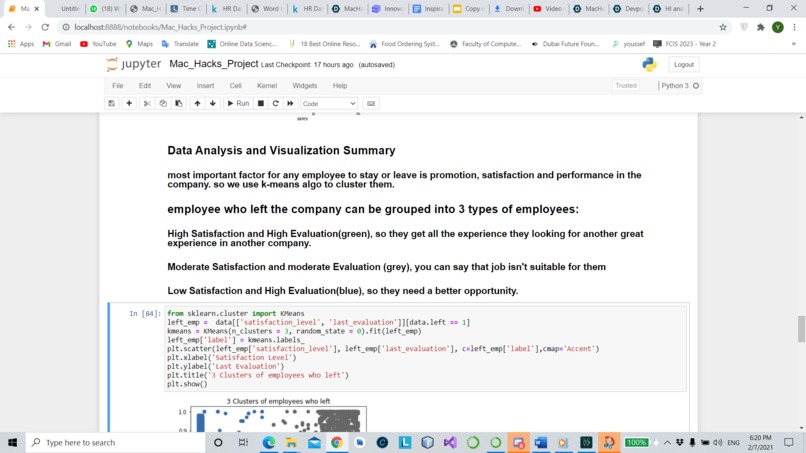
Task: Open the Online Data Science bookmark
Action: tap(242, 44)
